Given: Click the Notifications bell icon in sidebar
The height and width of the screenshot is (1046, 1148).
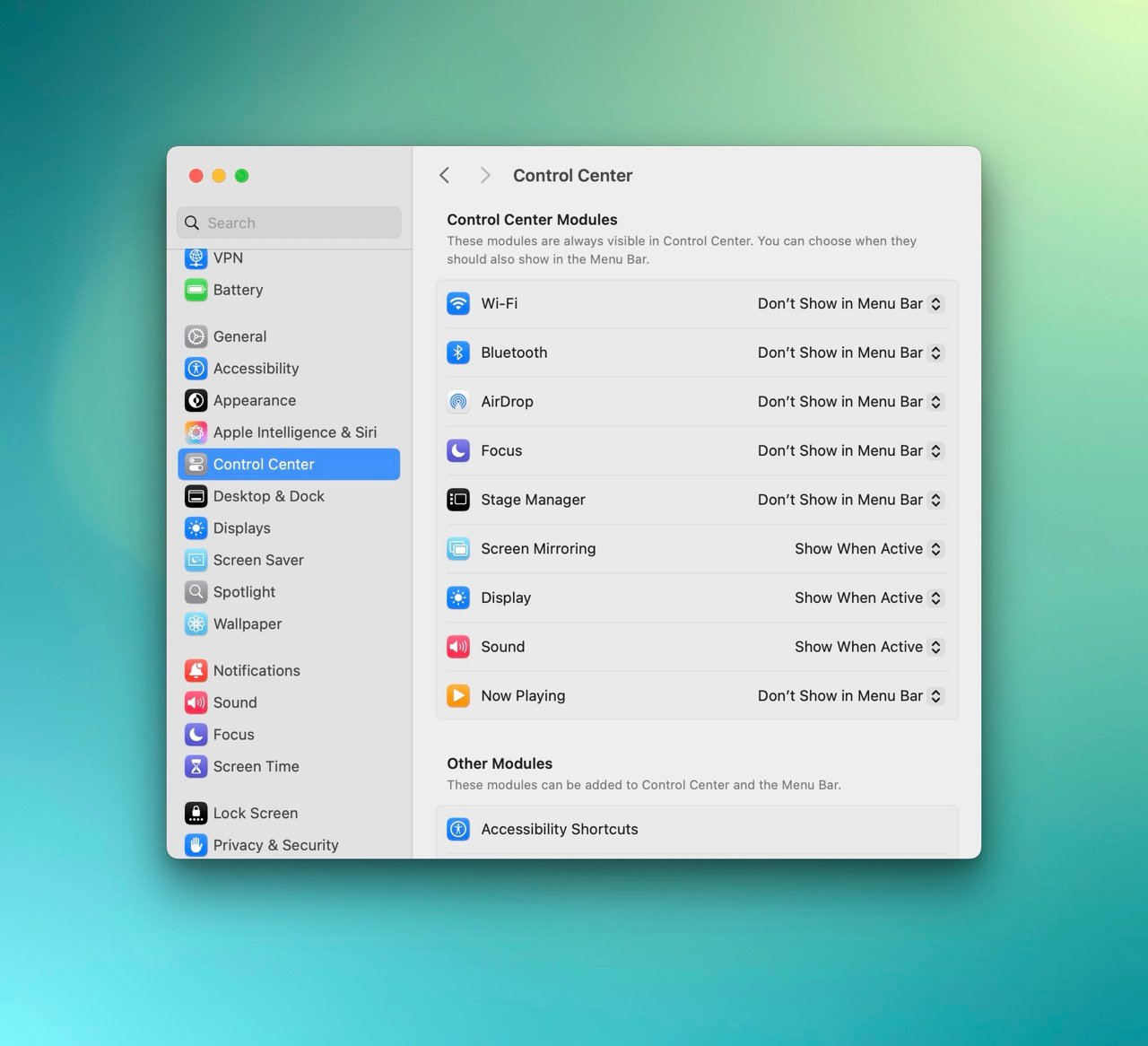Looking at the screenshot, I should pyautogui.click(x=196, y=670).
